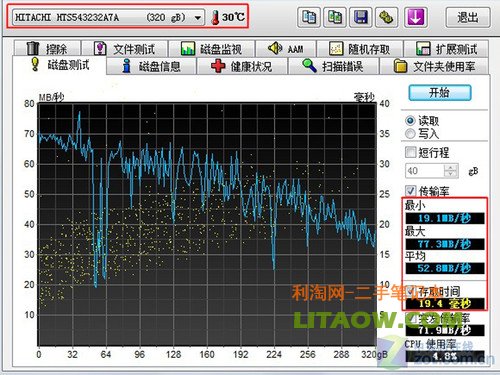This screenshot has height=375, width=500.
Task: Switch to the 磁盘信息 tab
Action: [x=152, y=66]
